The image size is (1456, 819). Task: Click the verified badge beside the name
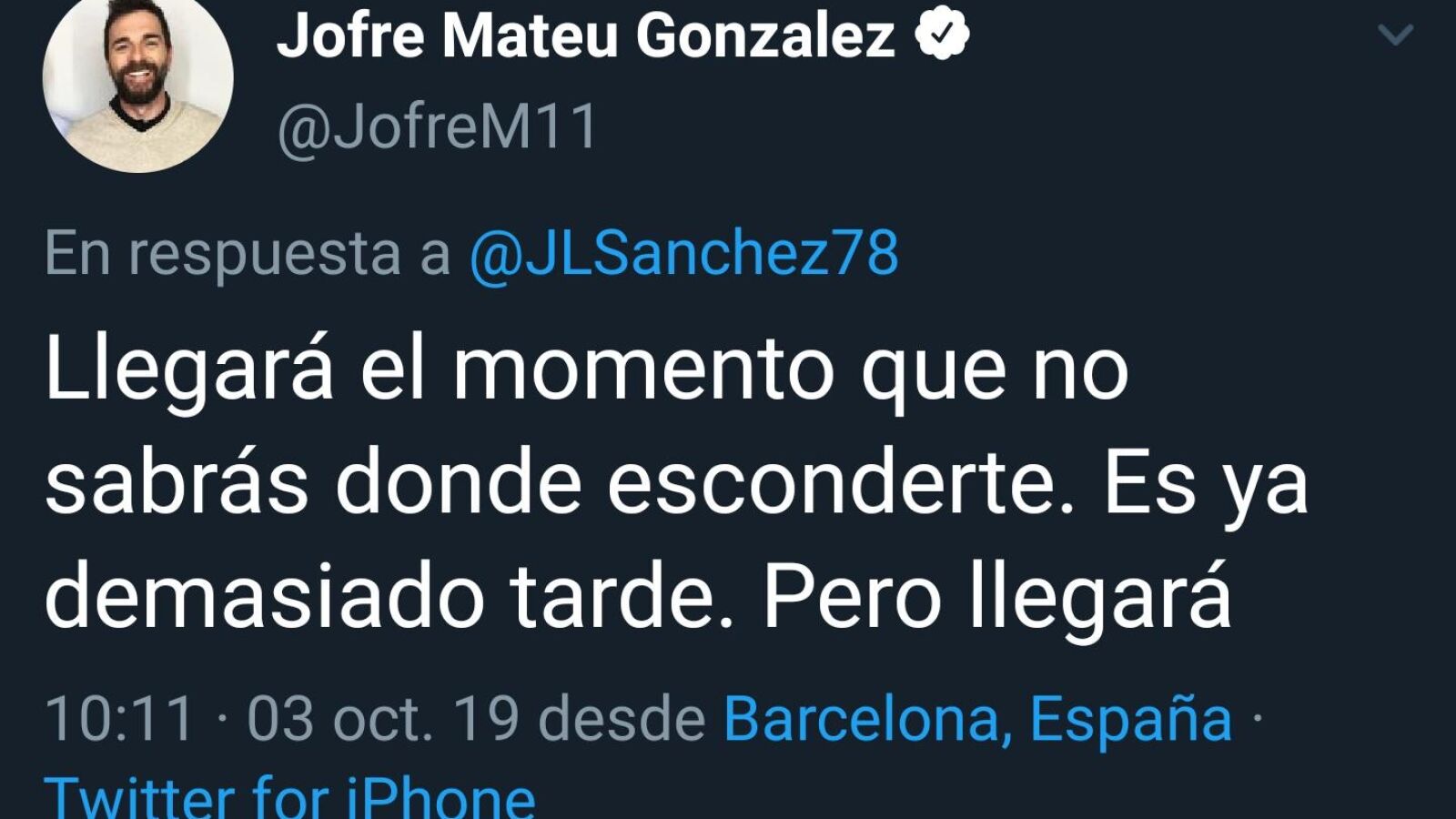[941, 35]
